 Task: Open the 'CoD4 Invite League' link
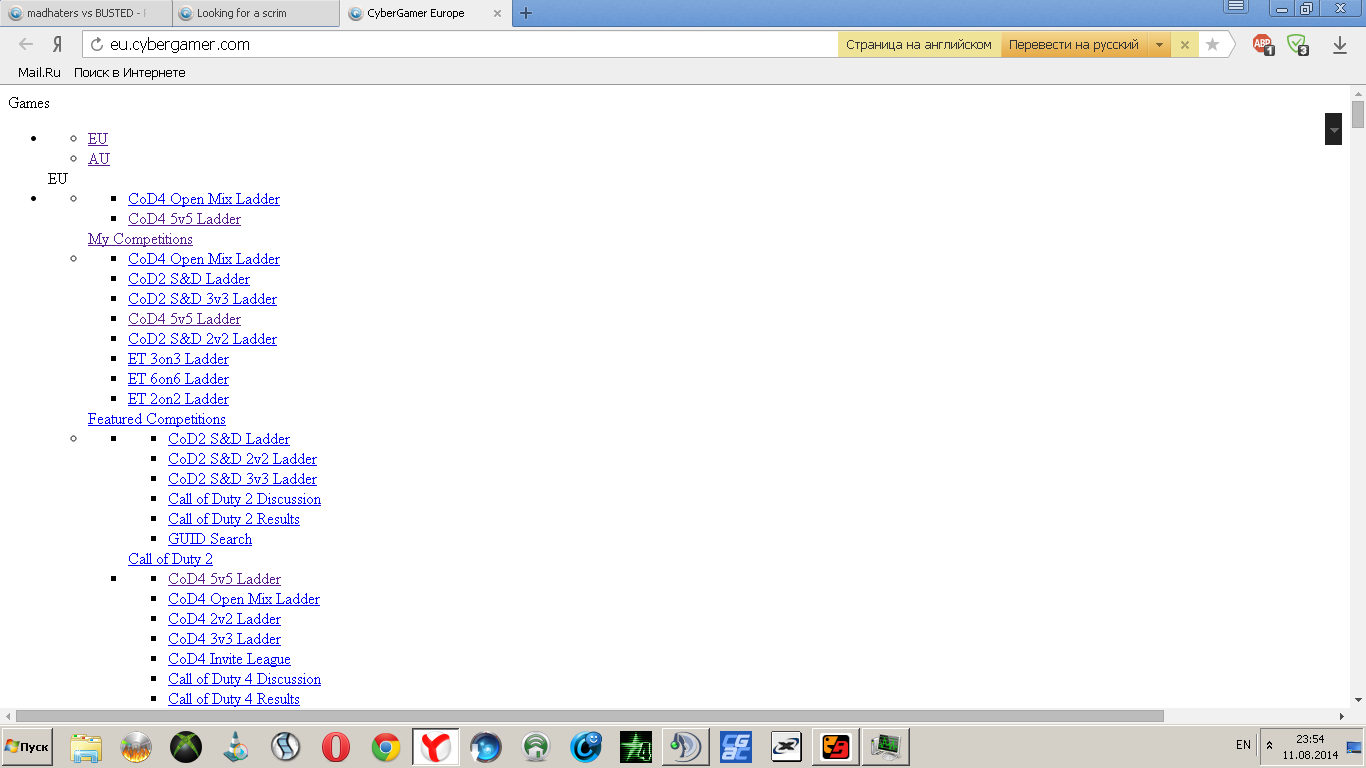[229, 659]
